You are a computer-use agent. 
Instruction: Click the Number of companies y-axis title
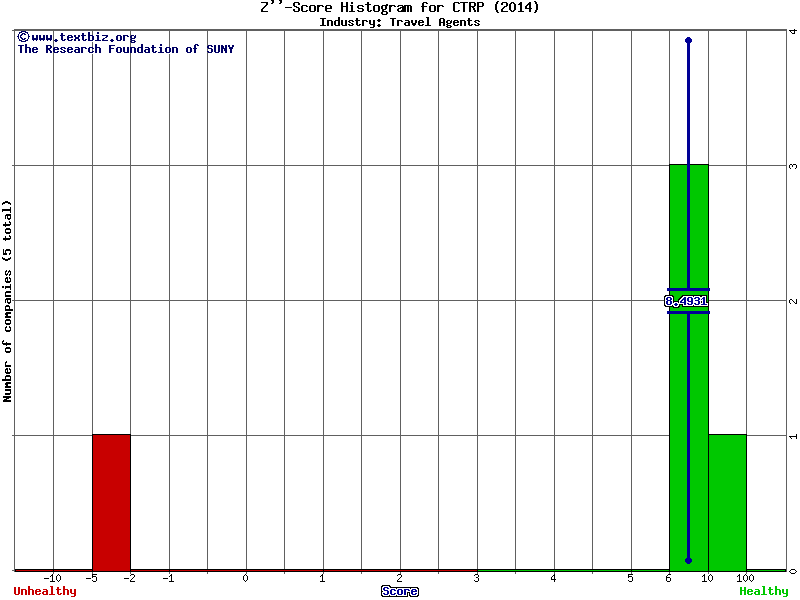point(8,300)
